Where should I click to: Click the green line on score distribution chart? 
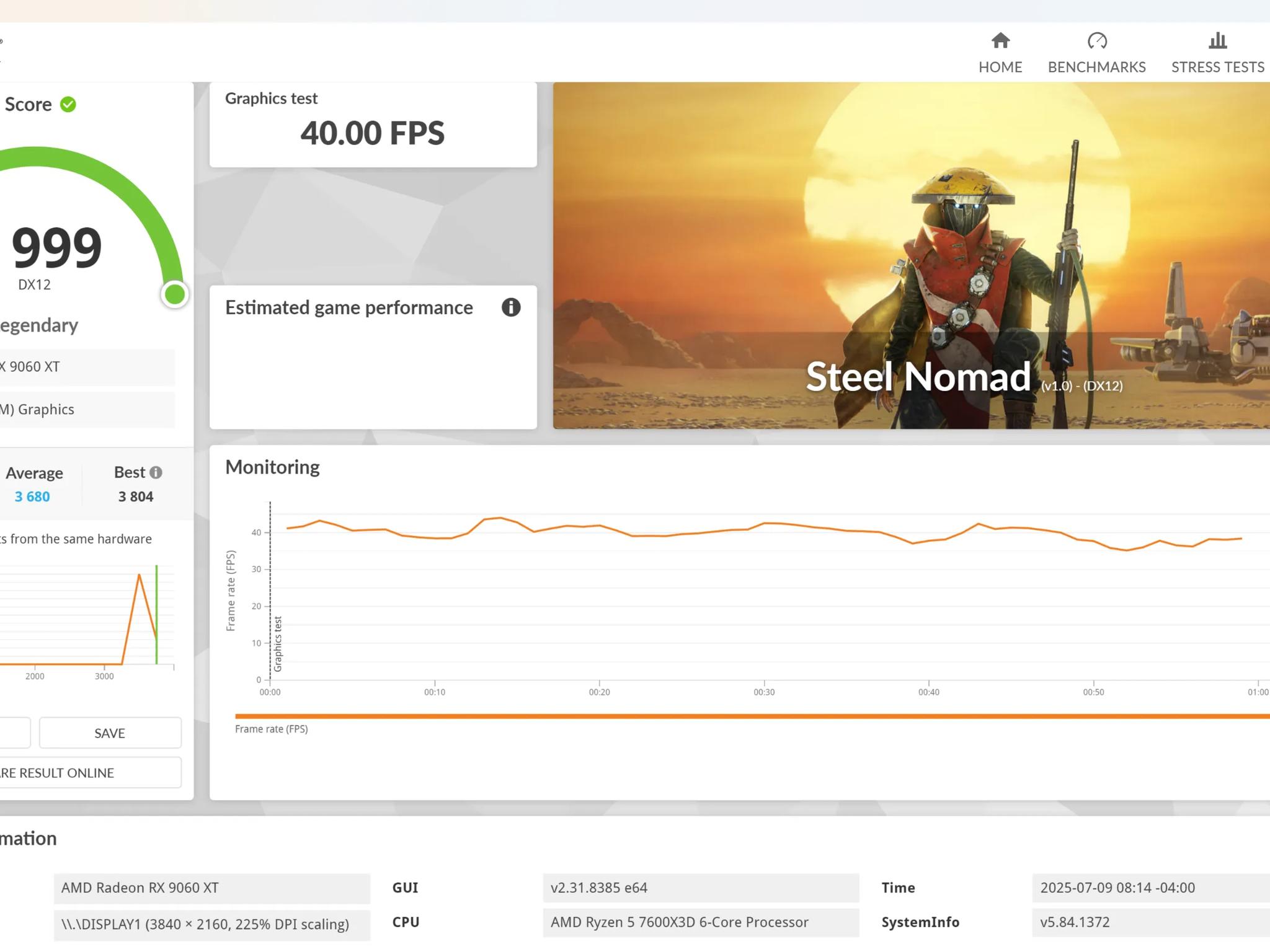pos(156,614)
